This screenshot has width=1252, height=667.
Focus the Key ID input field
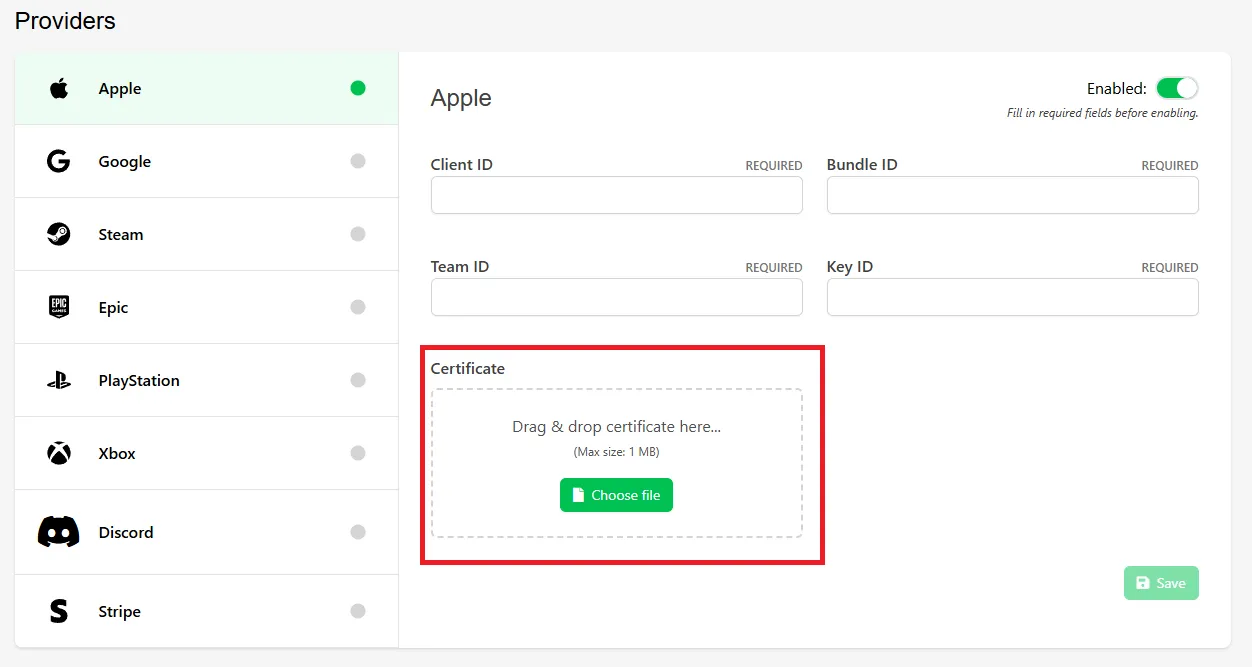point(1013,297)
